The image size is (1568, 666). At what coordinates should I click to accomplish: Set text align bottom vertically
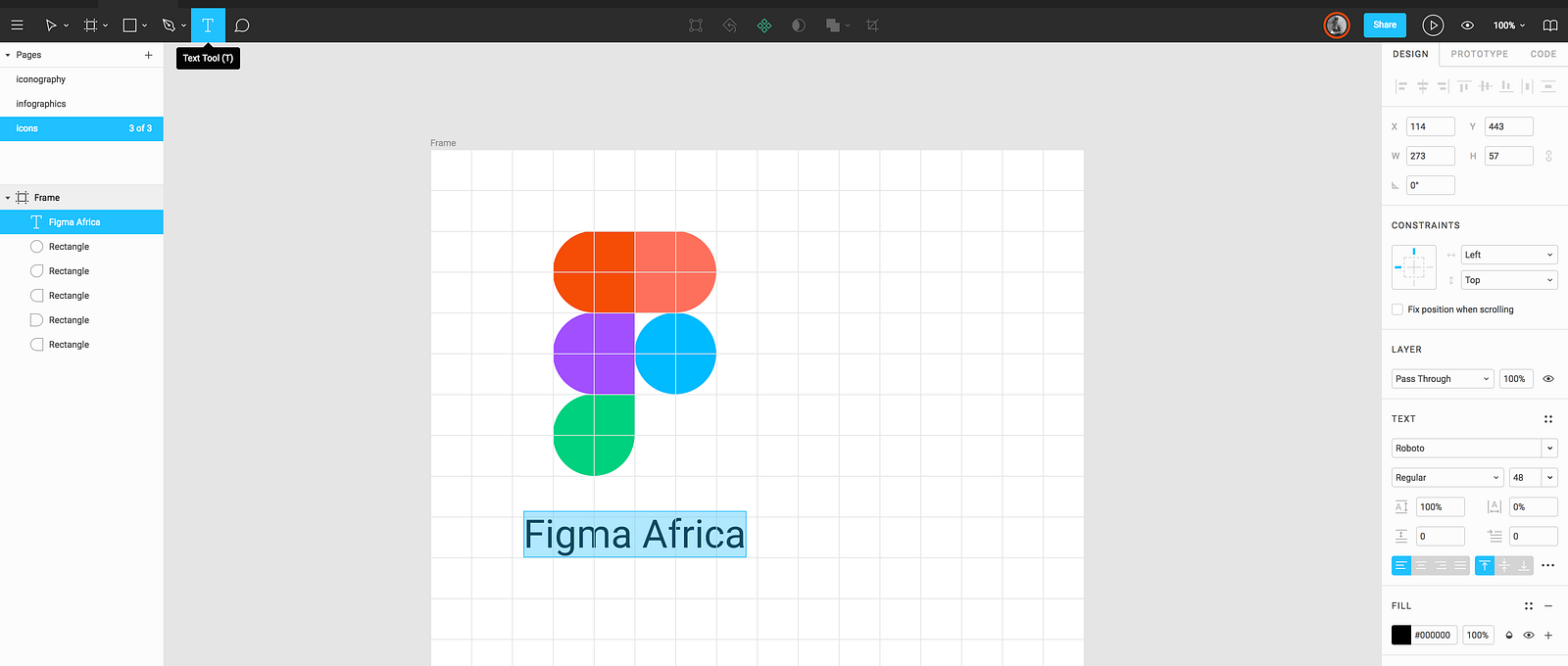tap(1524, 565)
